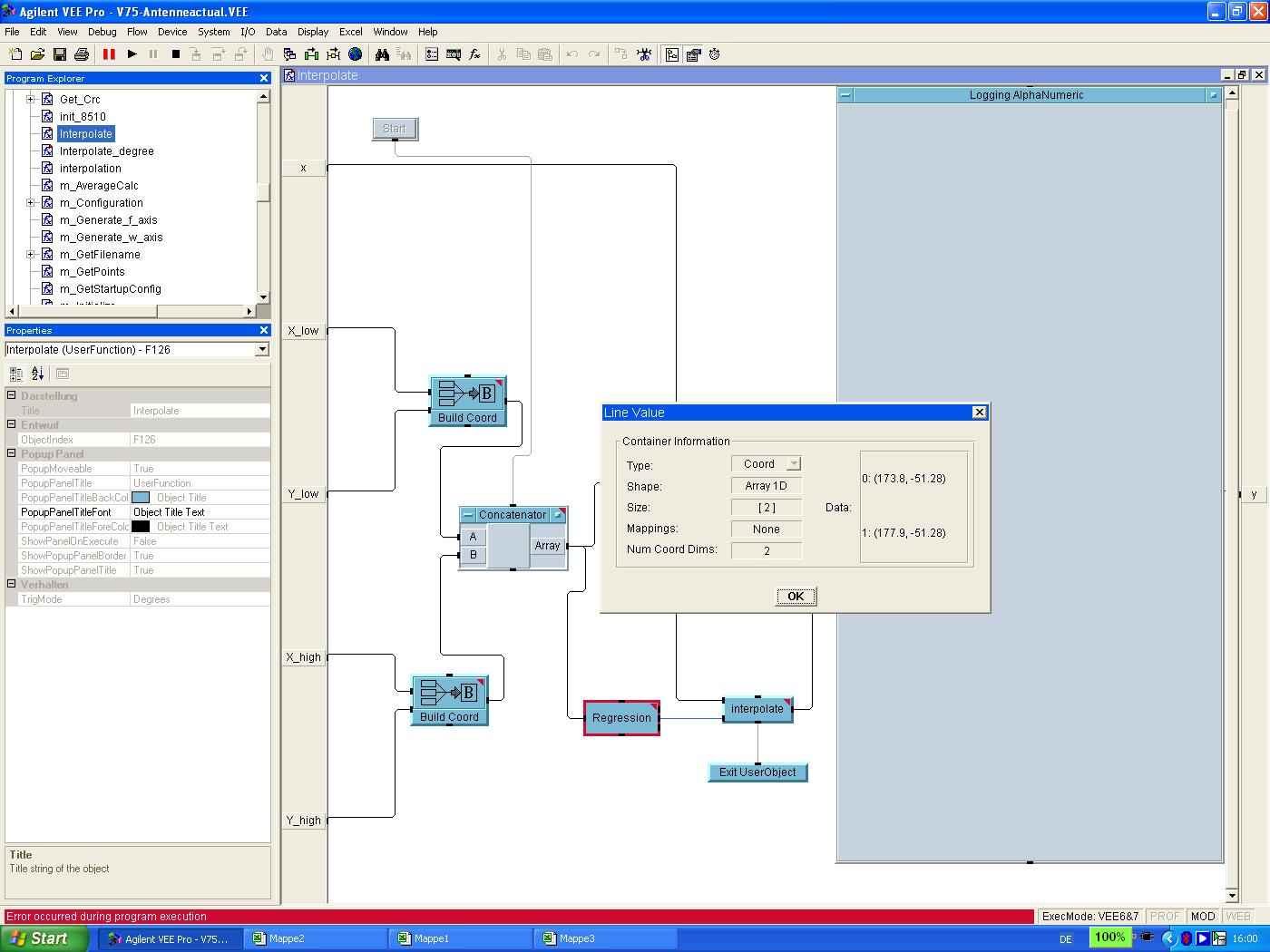The image size is (1270, 952).
Task: Click the Save diskette icon in toolbar
Action: (60, 54)
